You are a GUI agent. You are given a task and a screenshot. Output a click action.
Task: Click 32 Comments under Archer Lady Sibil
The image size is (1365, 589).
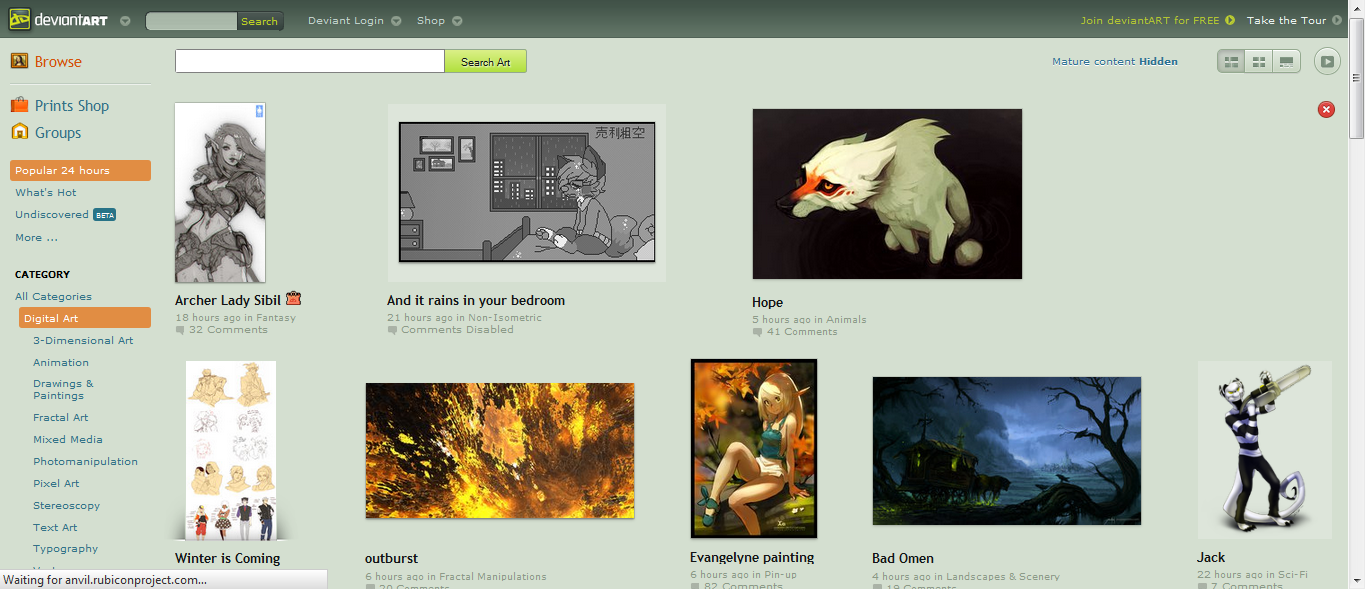228,330
